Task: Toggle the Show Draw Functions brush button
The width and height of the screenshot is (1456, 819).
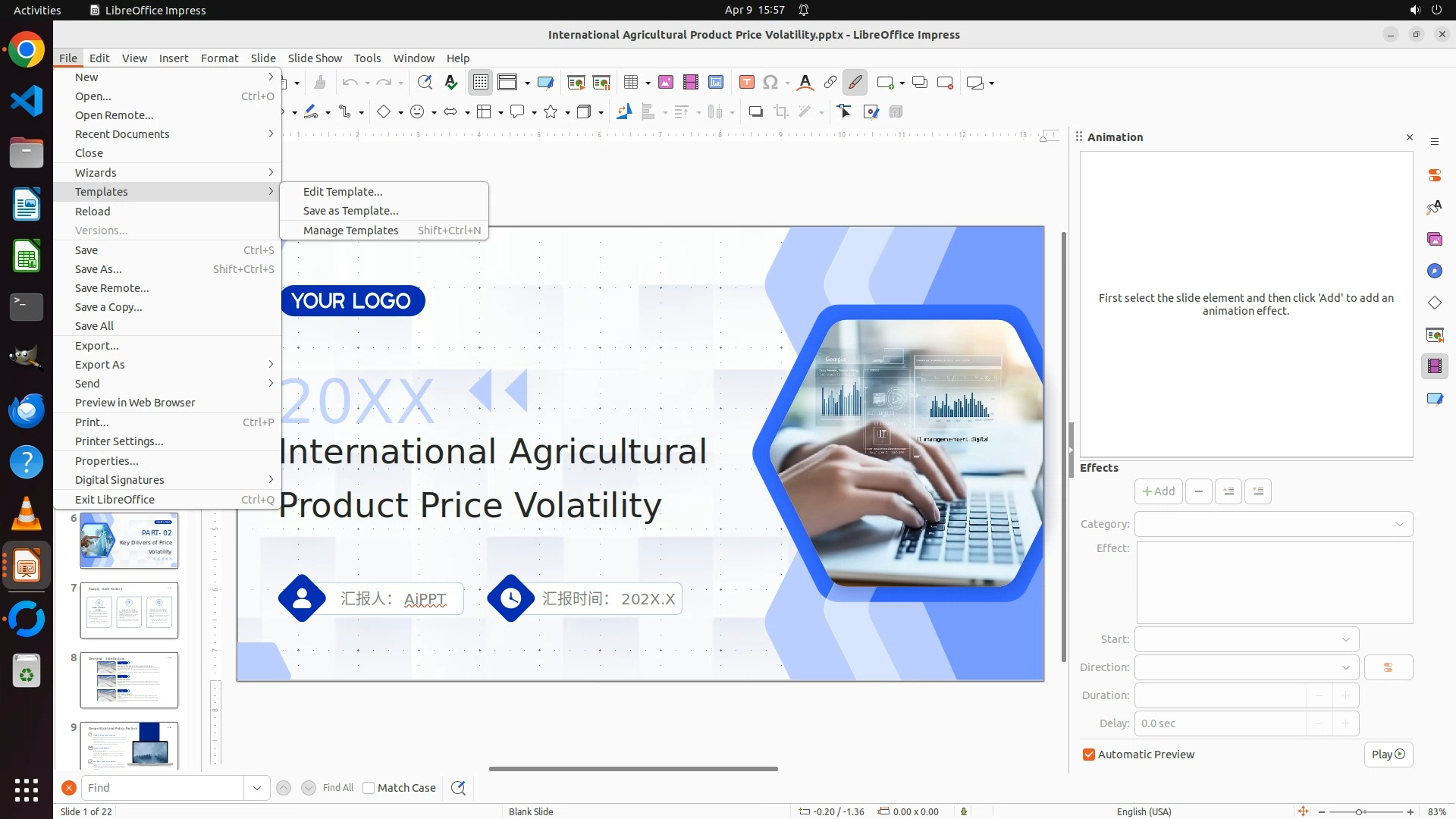Action: (855, 83)
